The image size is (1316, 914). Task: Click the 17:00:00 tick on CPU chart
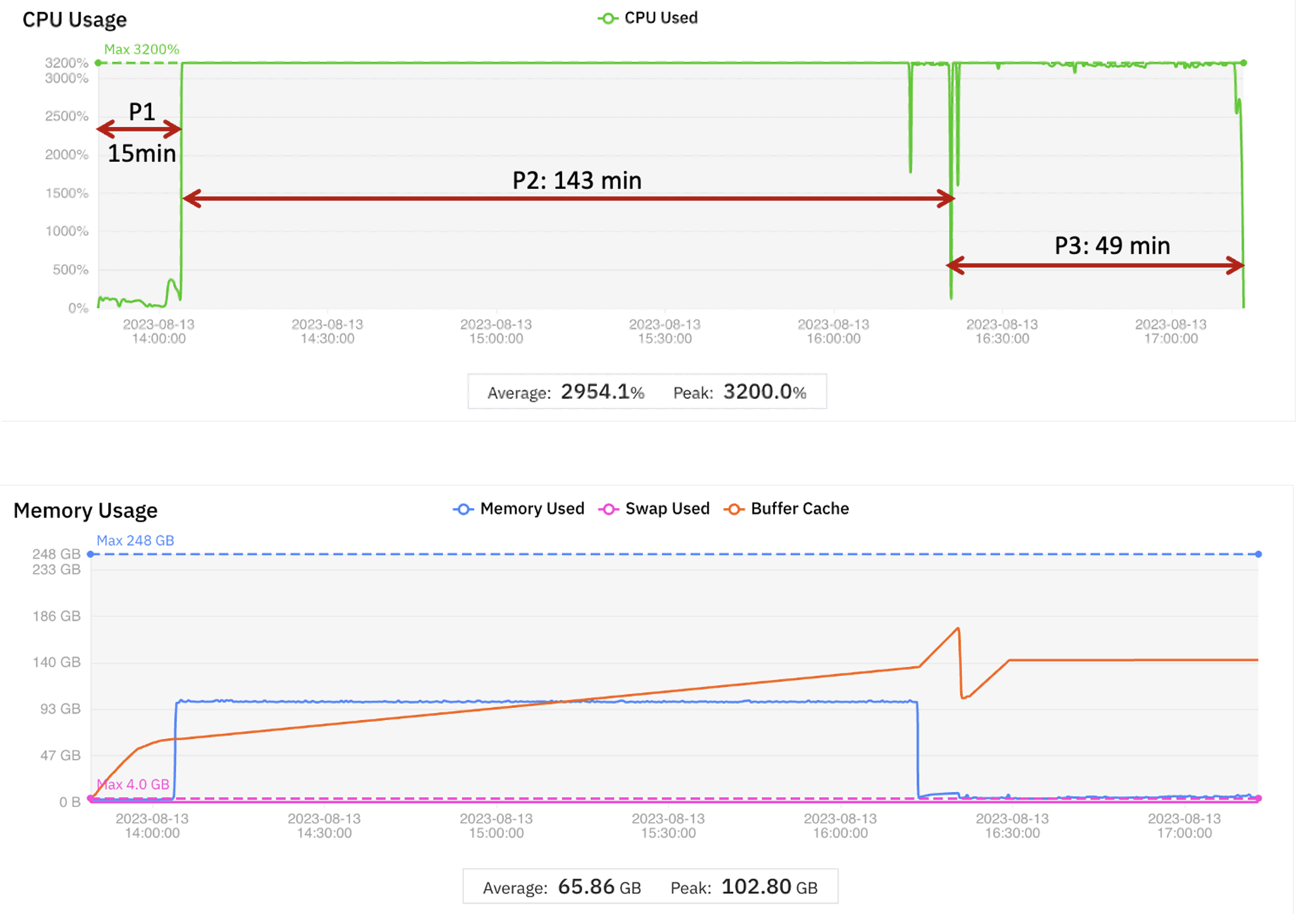[x=1171, y=331]
